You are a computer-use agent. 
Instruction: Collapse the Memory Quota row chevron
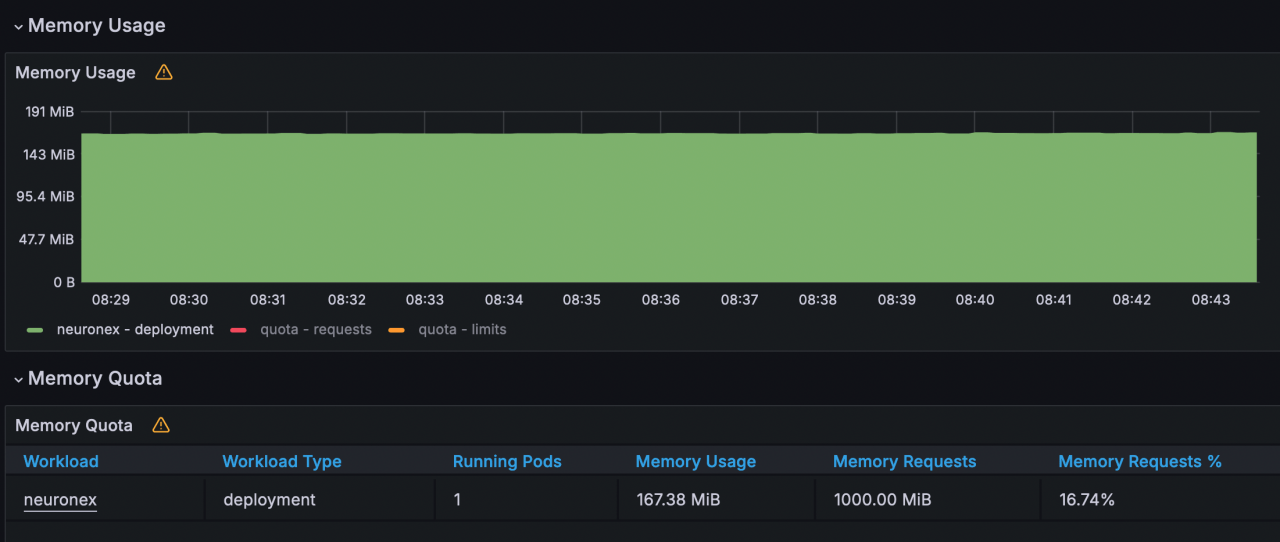18,380
